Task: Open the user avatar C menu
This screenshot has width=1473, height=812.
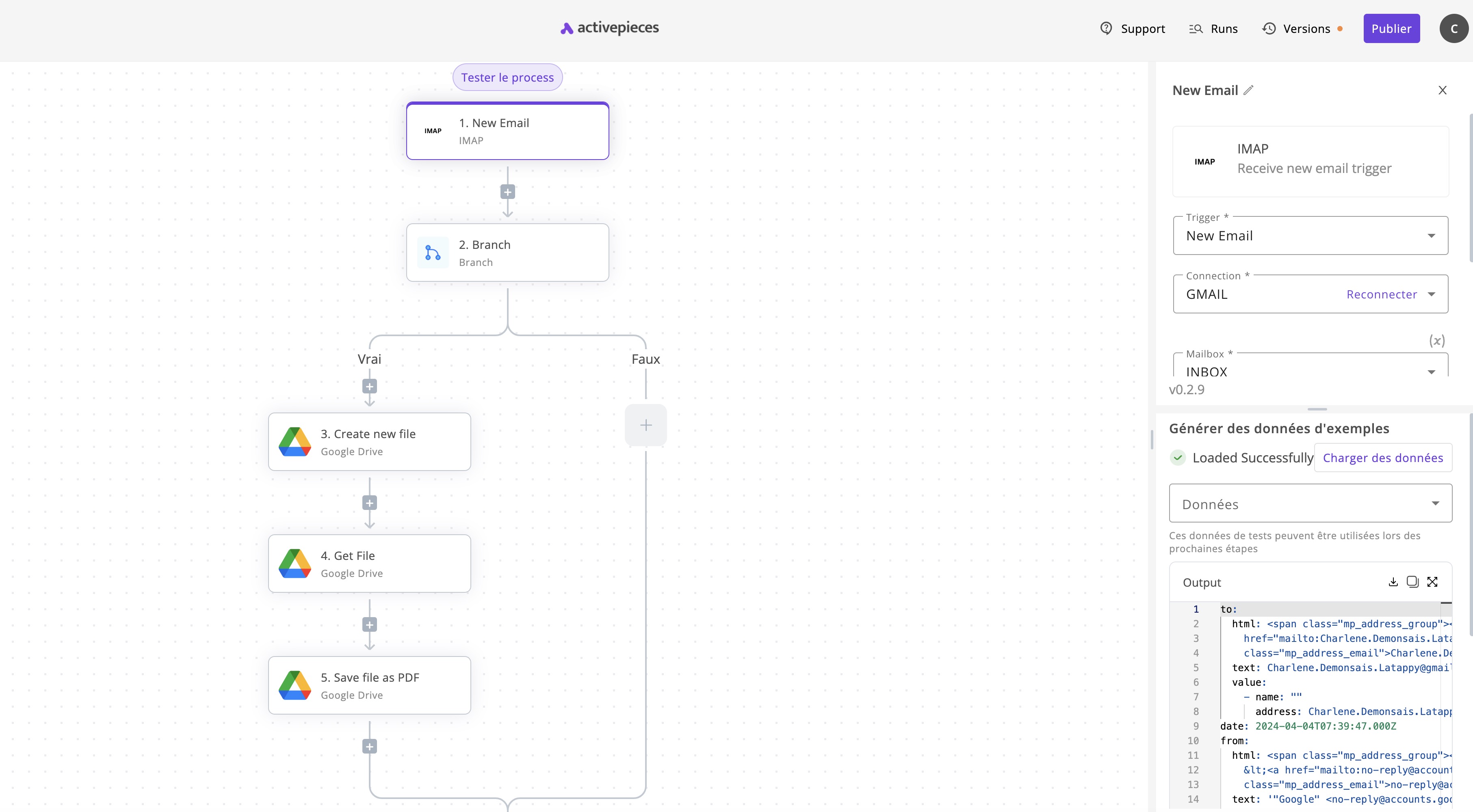Action: click(1454, 28)
